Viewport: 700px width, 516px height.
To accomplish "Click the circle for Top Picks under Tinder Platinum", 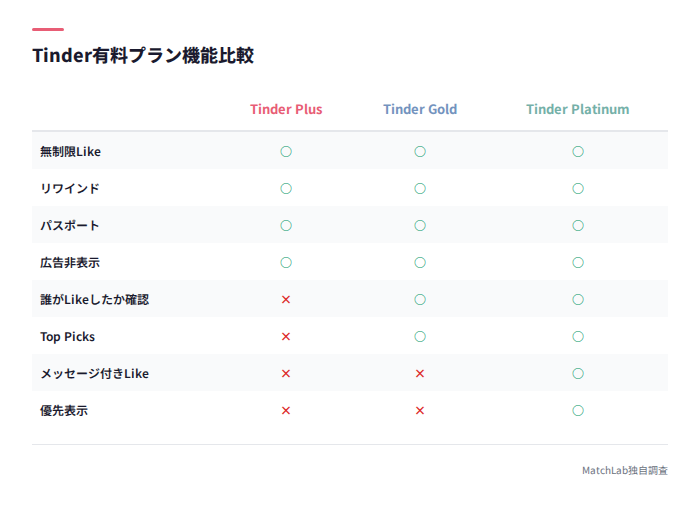I will point(578,337).
